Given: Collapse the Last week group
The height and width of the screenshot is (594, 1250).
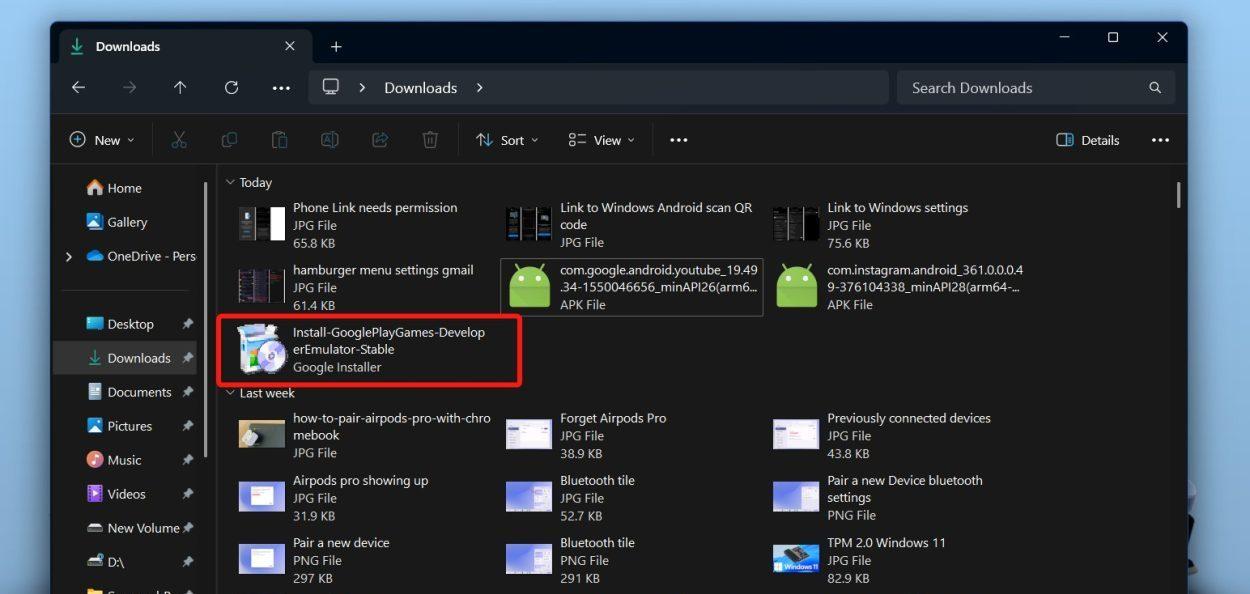Looking at the screenshot, I should pos(230,393).
